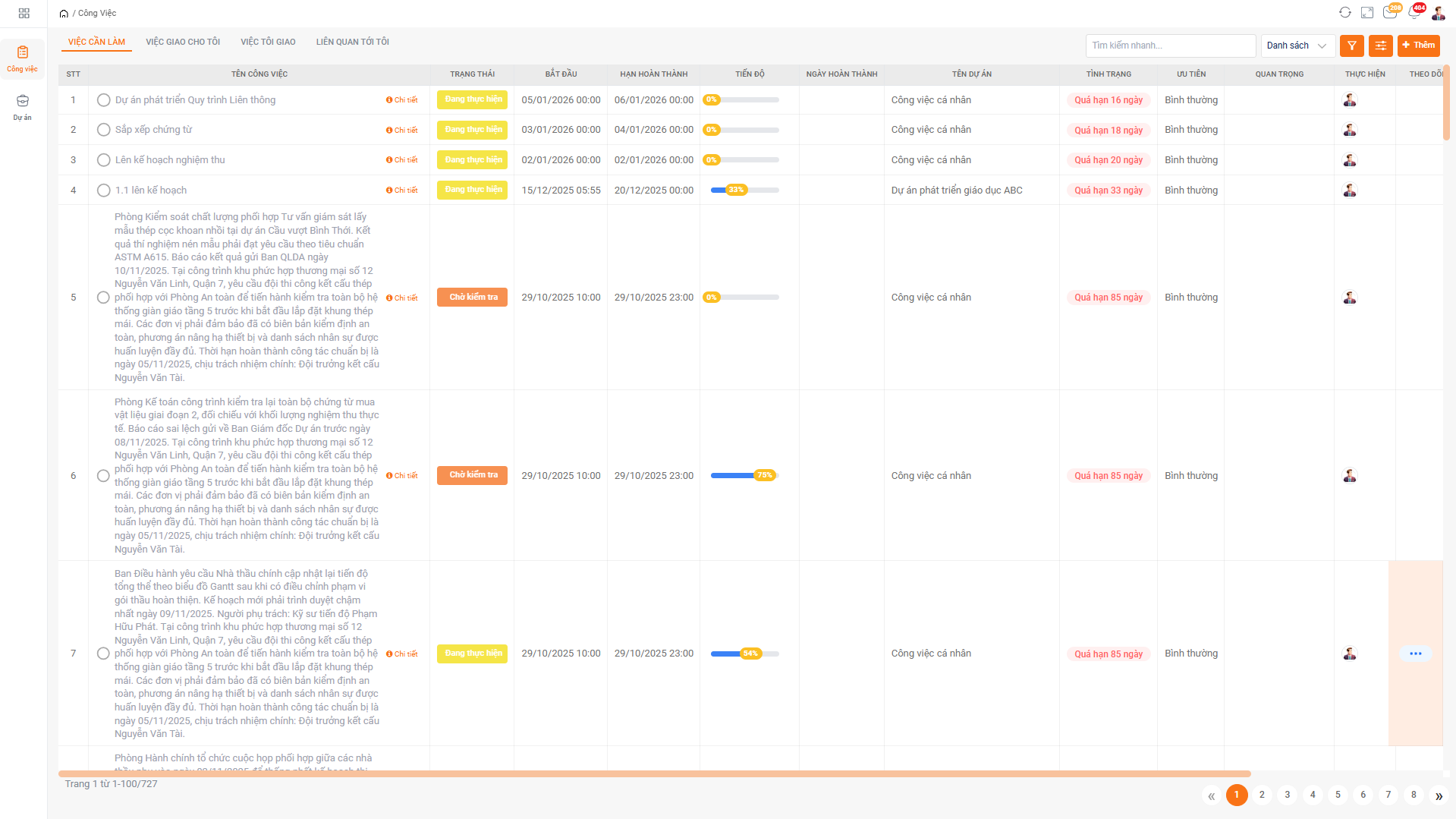1456x819 pixels.
Task: Open column settings sliders icon
Action: (1380, 46)
